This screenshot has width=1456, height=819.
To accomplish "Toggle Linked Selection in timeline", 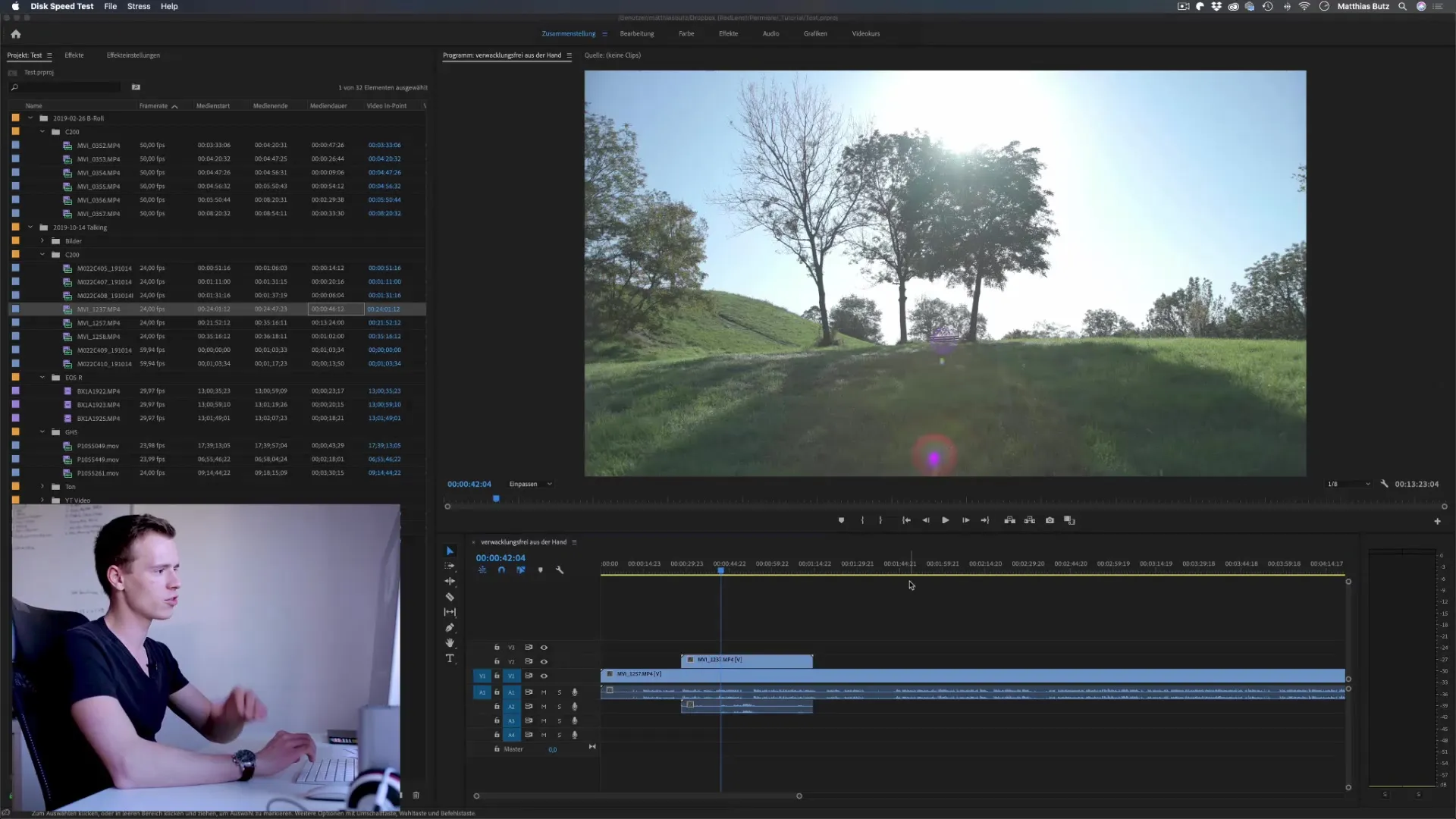I will [x=521, y=570].
